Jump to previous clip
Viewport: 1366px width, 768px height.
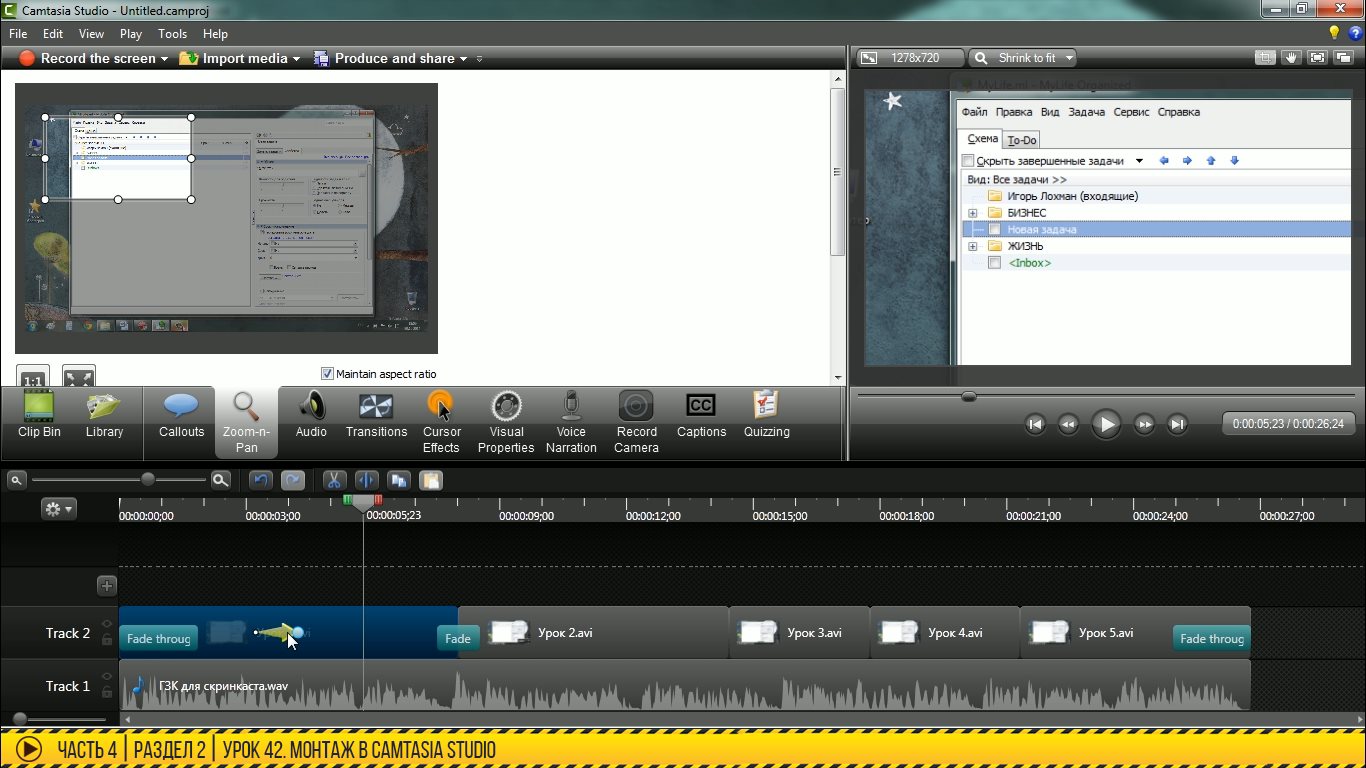(x=1036, y=424)
